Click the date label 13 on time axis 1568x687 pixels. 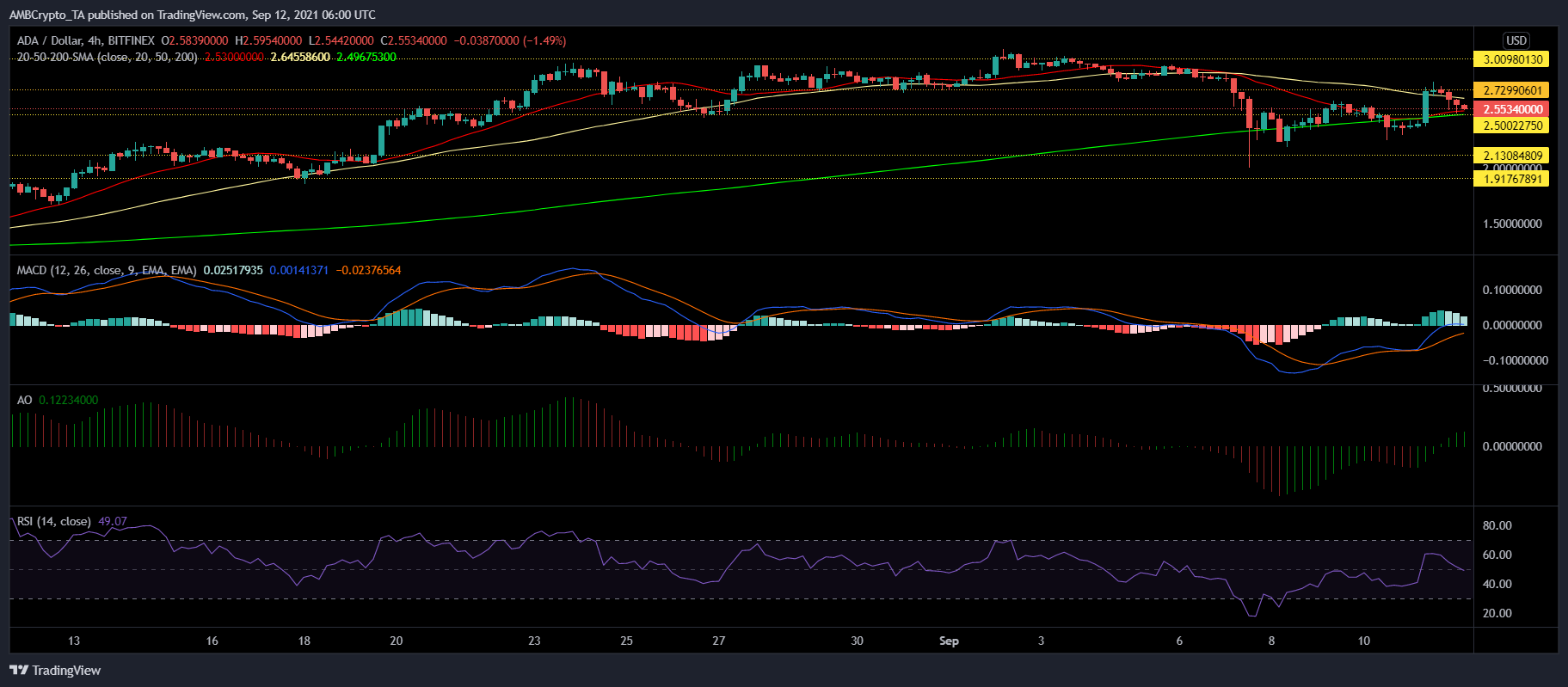pos(74,641)
